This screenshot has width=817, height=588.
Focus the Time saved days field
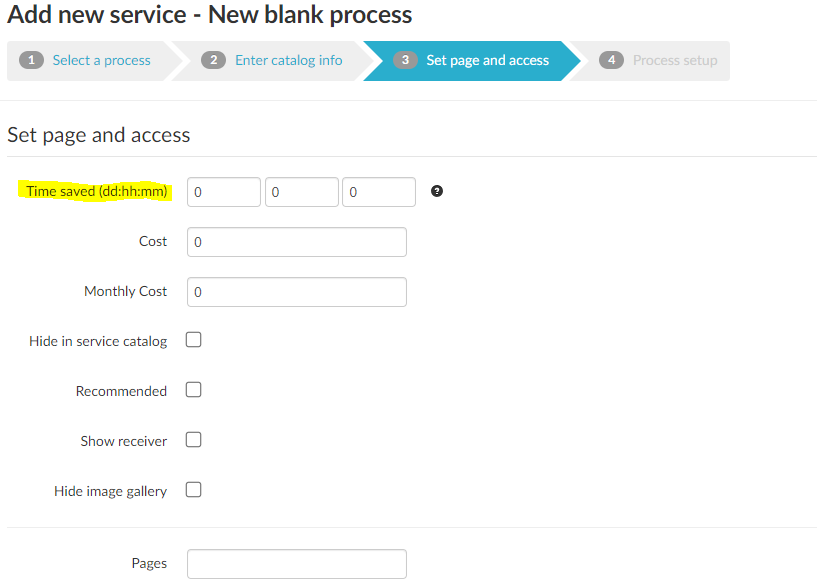pyautogui.click(x=224, y=192)
